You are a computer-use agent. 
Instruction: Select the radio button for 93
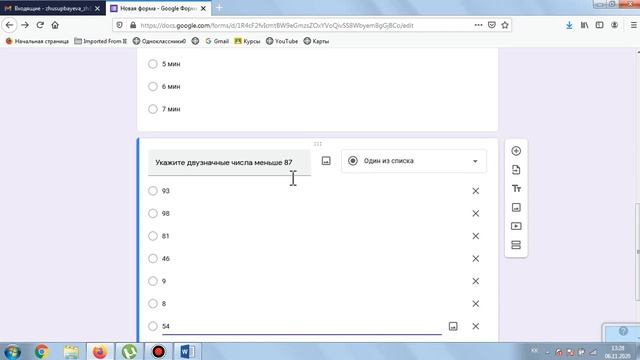153,191
